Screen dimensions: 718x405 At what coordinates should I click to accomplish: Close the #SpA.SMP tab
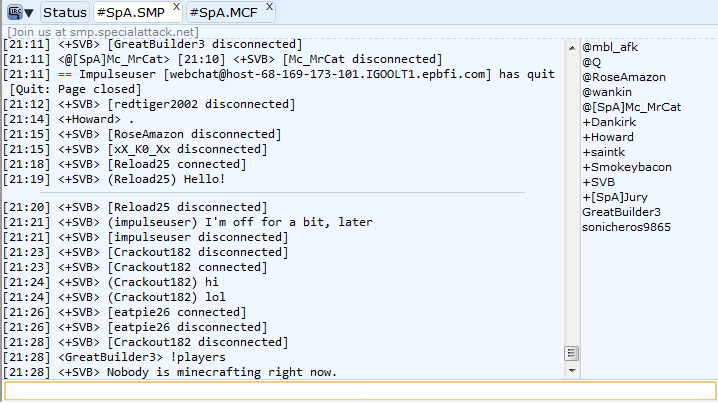176,7
